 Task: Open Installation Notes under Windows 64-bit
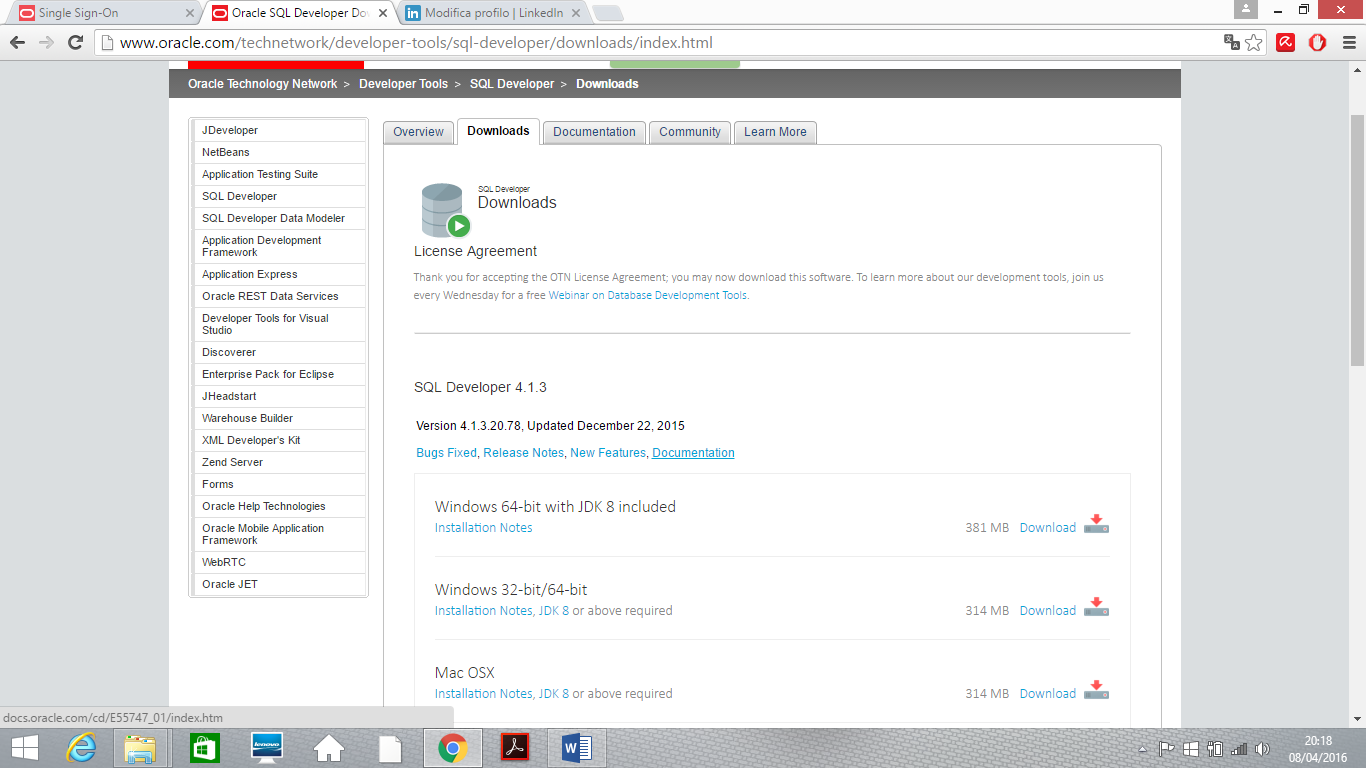tap(483, 527)
